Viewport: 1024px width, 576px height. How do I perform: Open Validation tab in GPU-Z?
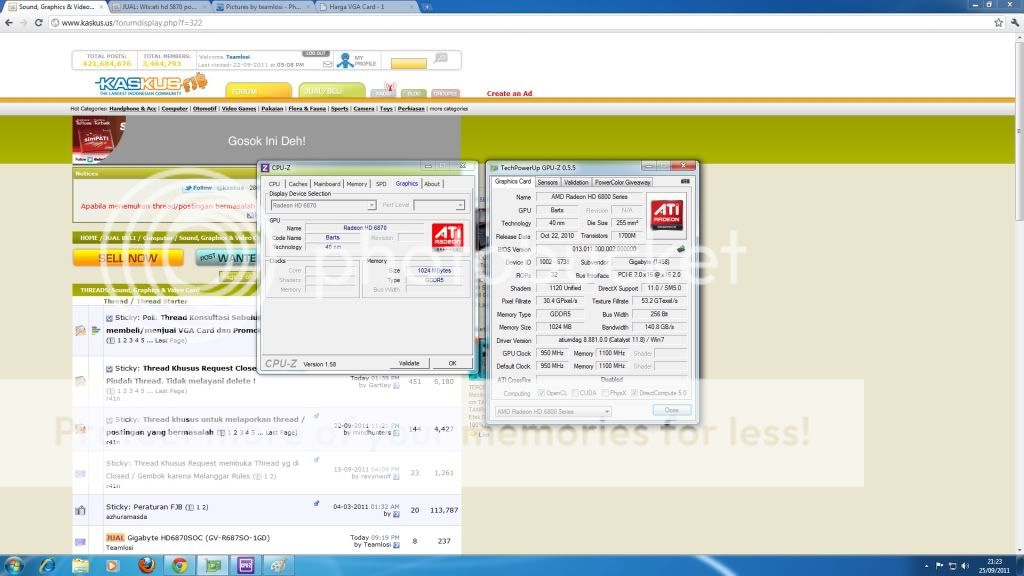pos(575,182)
